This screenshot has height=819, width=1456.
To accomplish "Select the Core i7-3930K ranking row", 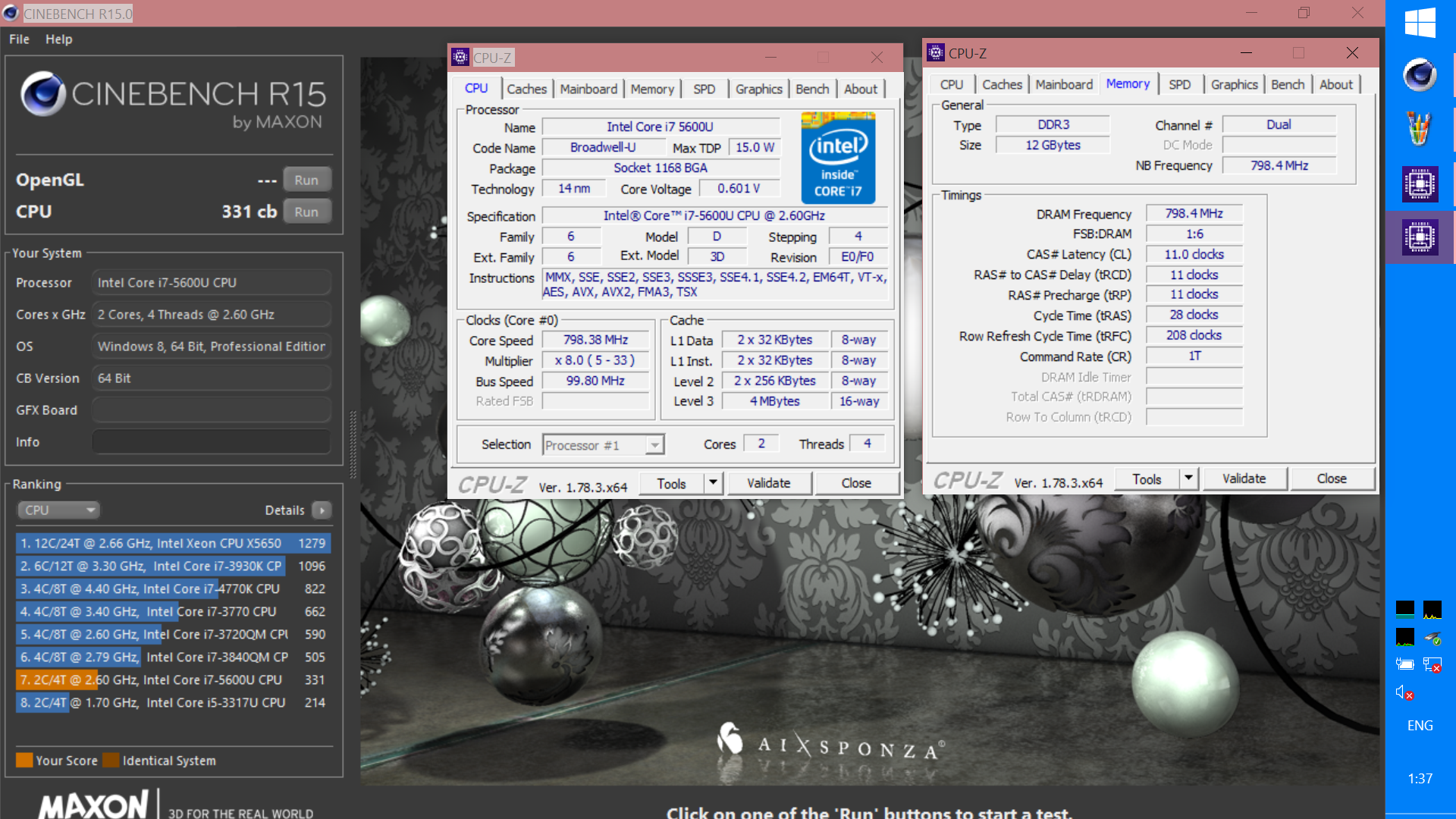I will click(173, 566).
